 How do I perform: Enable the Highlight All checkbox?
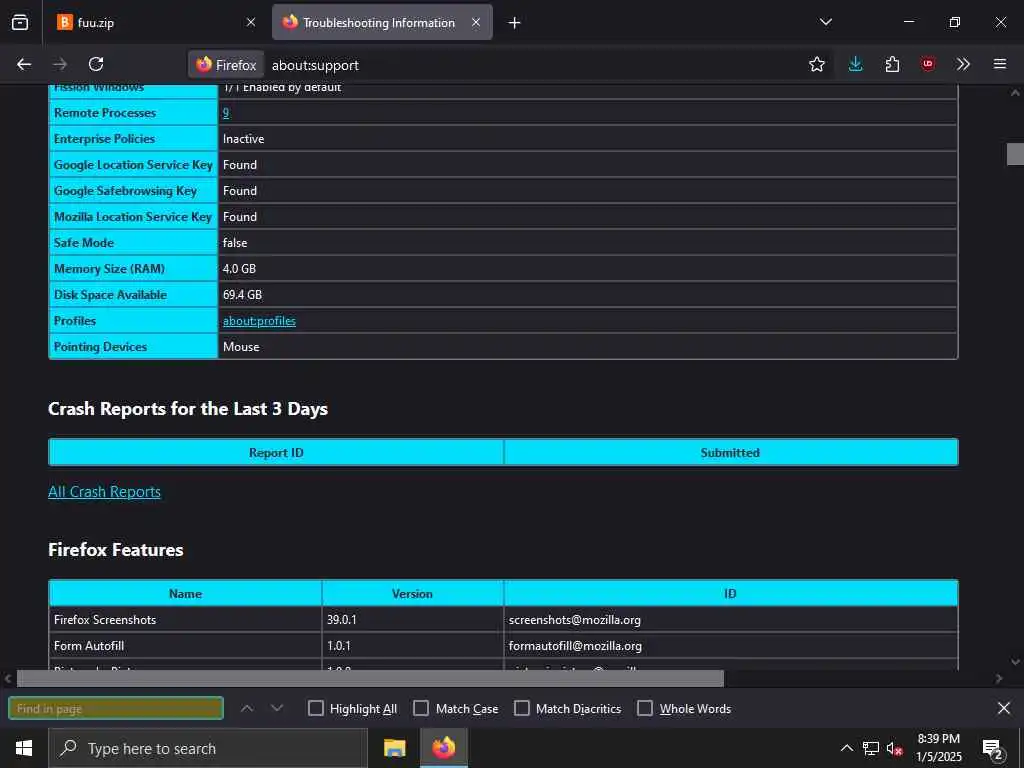point(315,708)
